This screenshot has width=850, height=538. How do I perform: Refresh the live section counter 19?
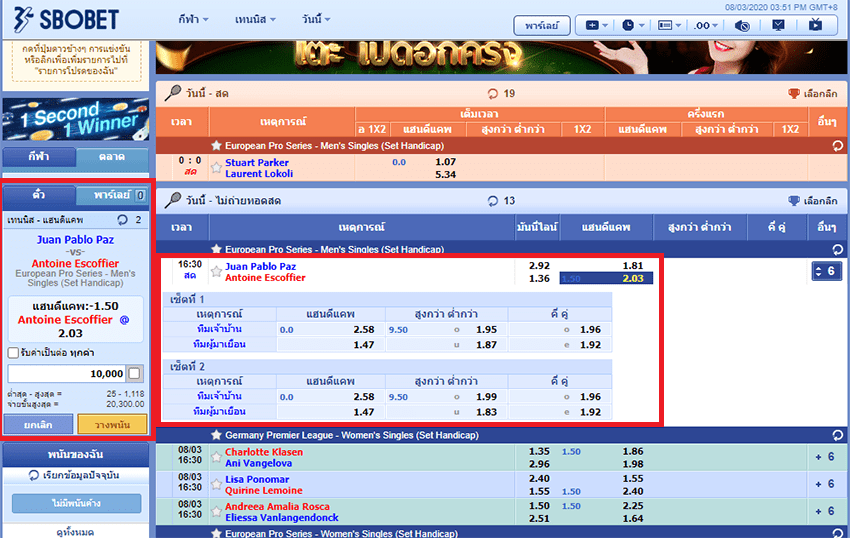tap(492, 94)
